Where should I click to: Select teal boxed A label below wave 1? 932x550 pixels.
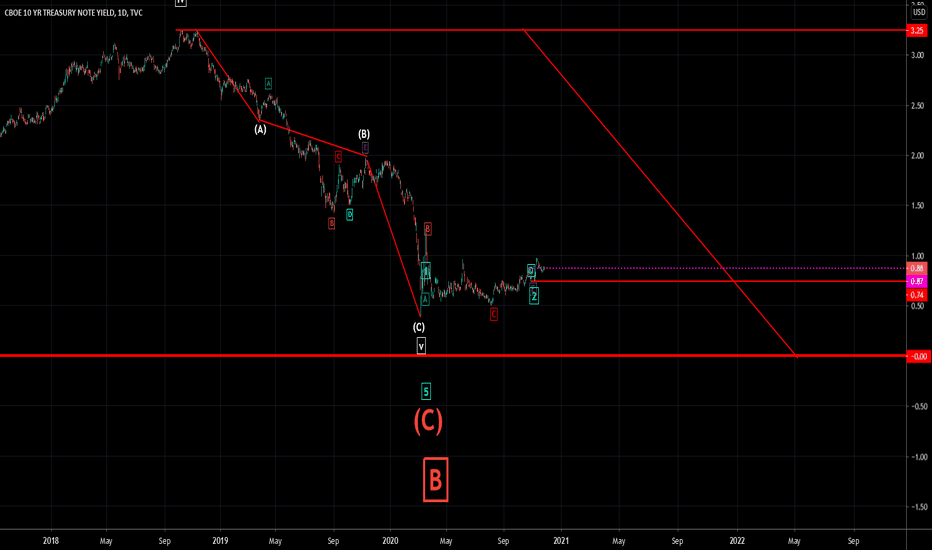[425, 300]
